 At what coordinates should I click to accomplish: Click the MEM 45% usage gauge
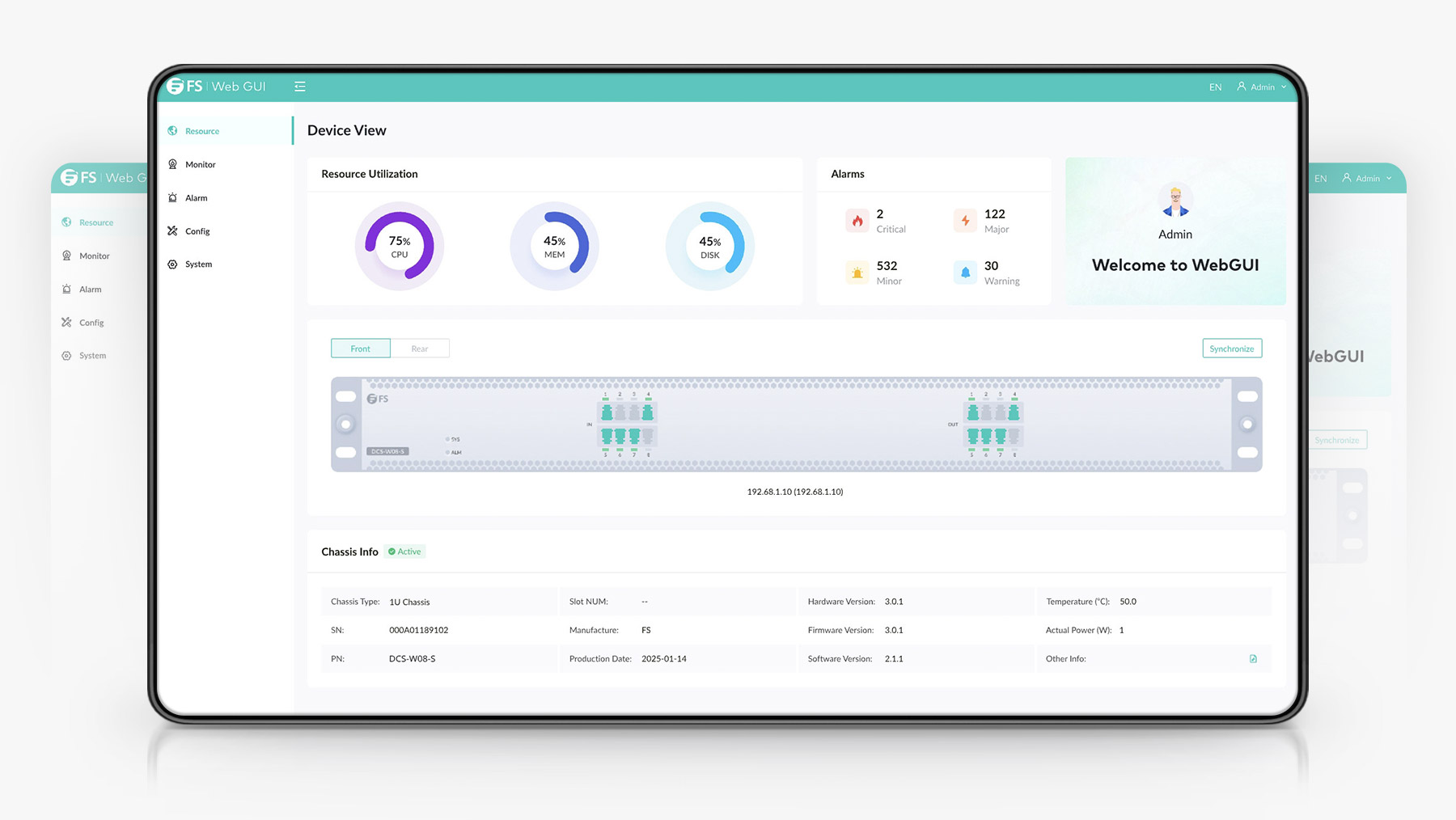pyautogui.click(x=555, y=246)
